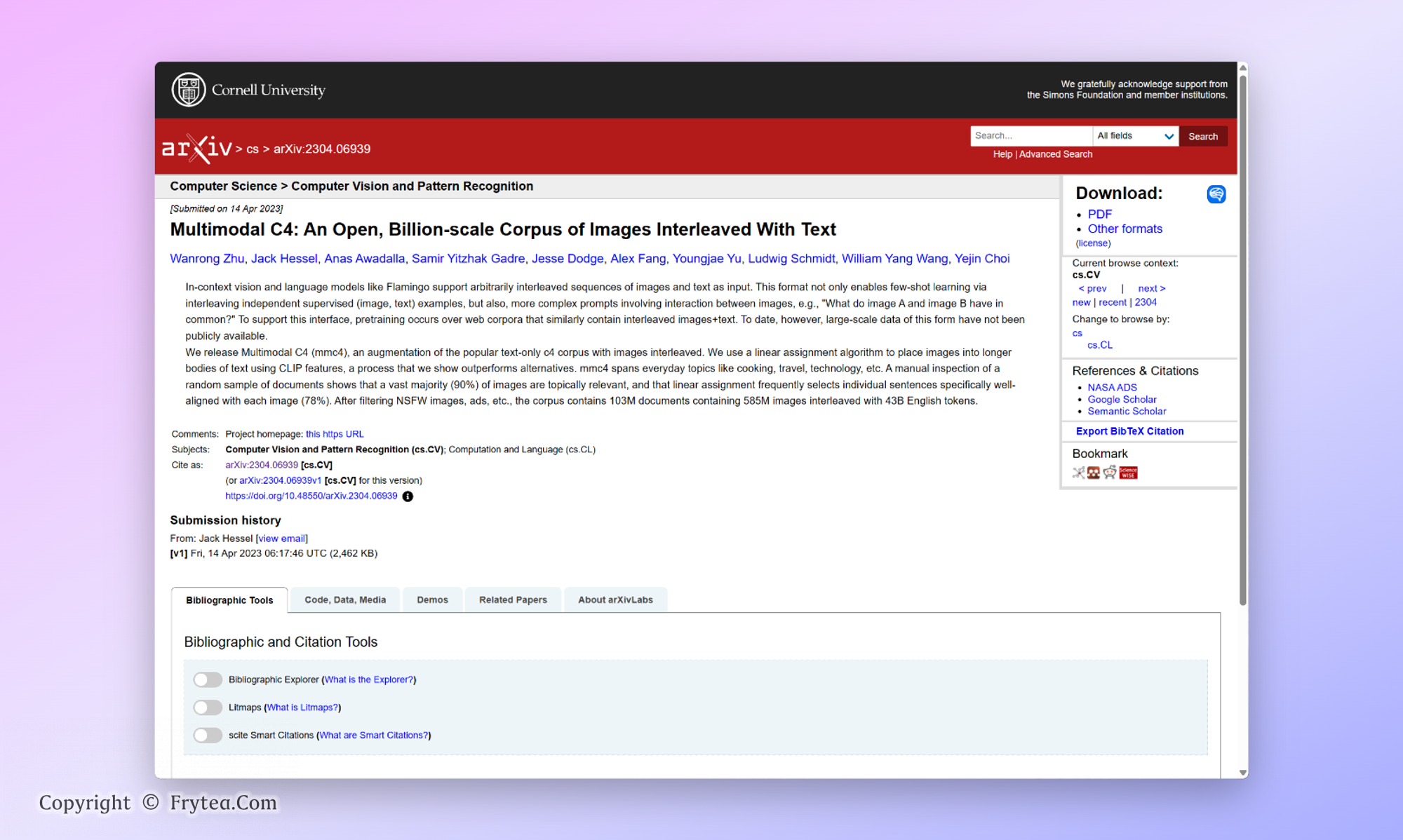This screenshot has width=1403, height=840.
Task: Open the All fields search dropdown
Action: click(x=1134, y=136)
